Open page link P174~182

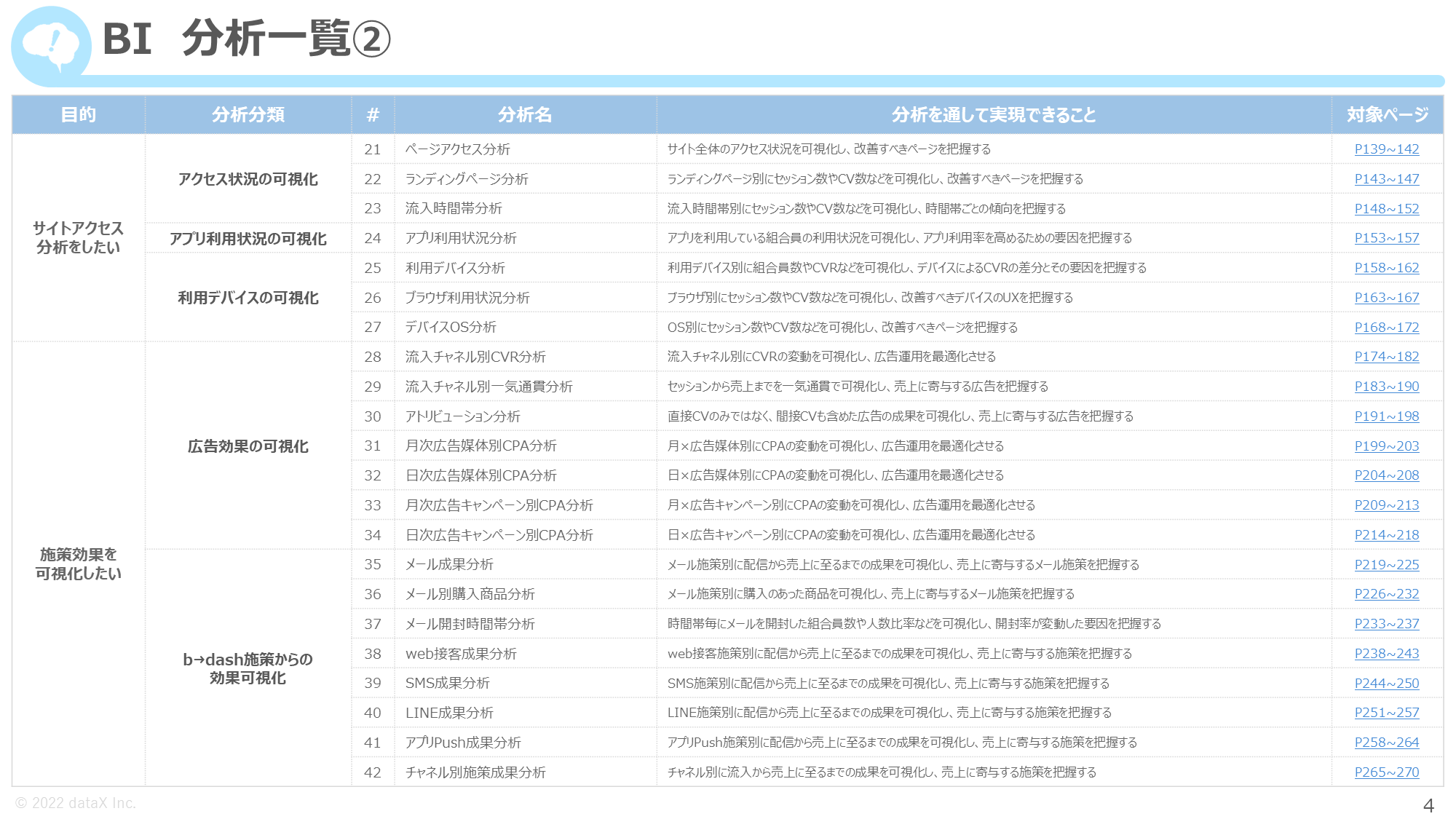pyautogui.click(x=1387, y=357)
